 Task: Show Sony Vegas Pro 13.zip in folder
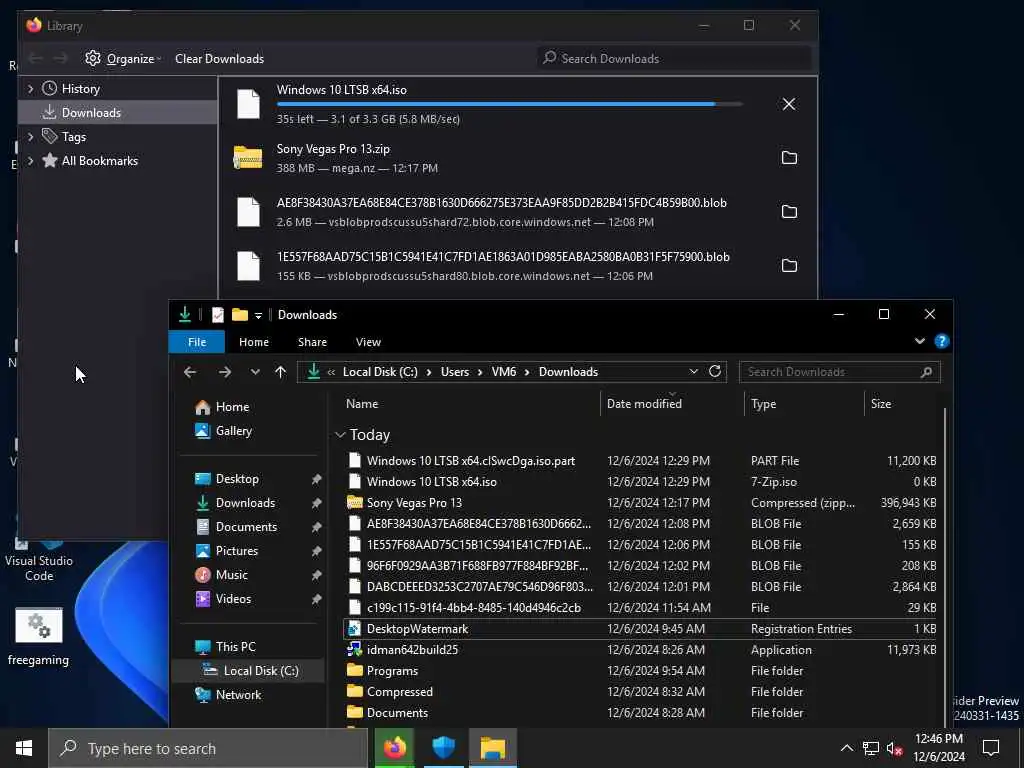[789, 158]
